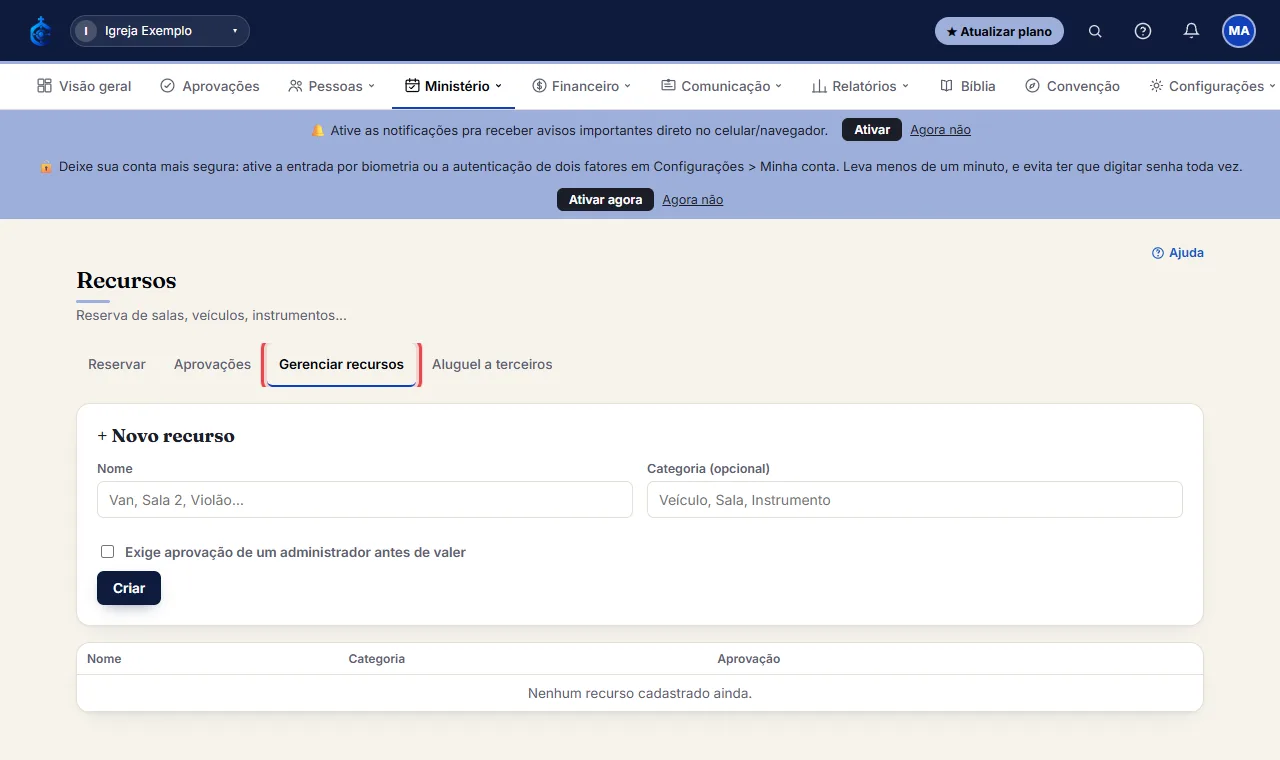
Task: Expand the Comunicação menu
Action: 721,86
